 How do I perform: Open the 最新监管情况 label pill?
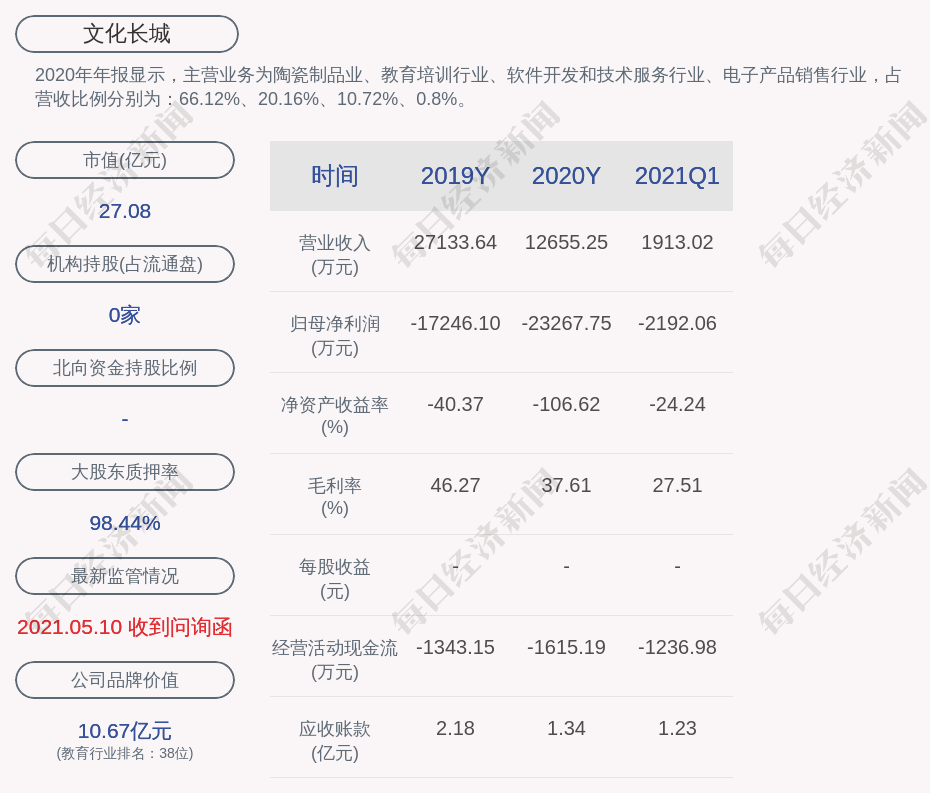coord(125,576)
